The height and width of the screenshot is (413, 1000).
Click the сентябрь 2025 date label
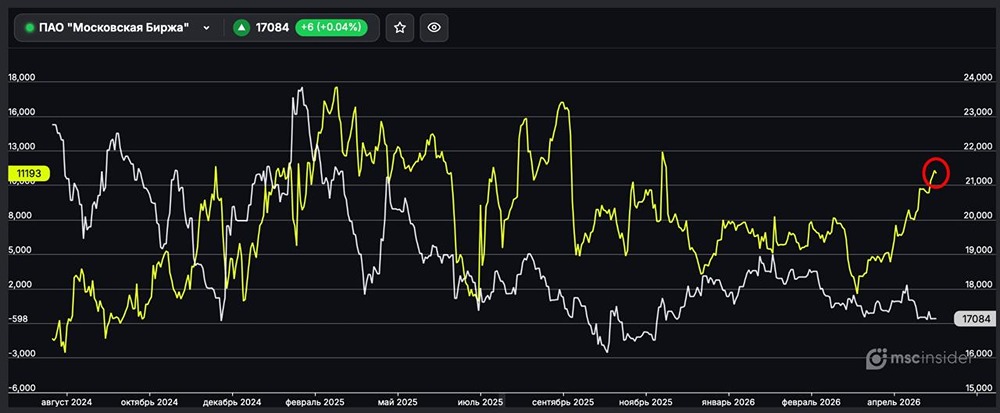[562, 403]
